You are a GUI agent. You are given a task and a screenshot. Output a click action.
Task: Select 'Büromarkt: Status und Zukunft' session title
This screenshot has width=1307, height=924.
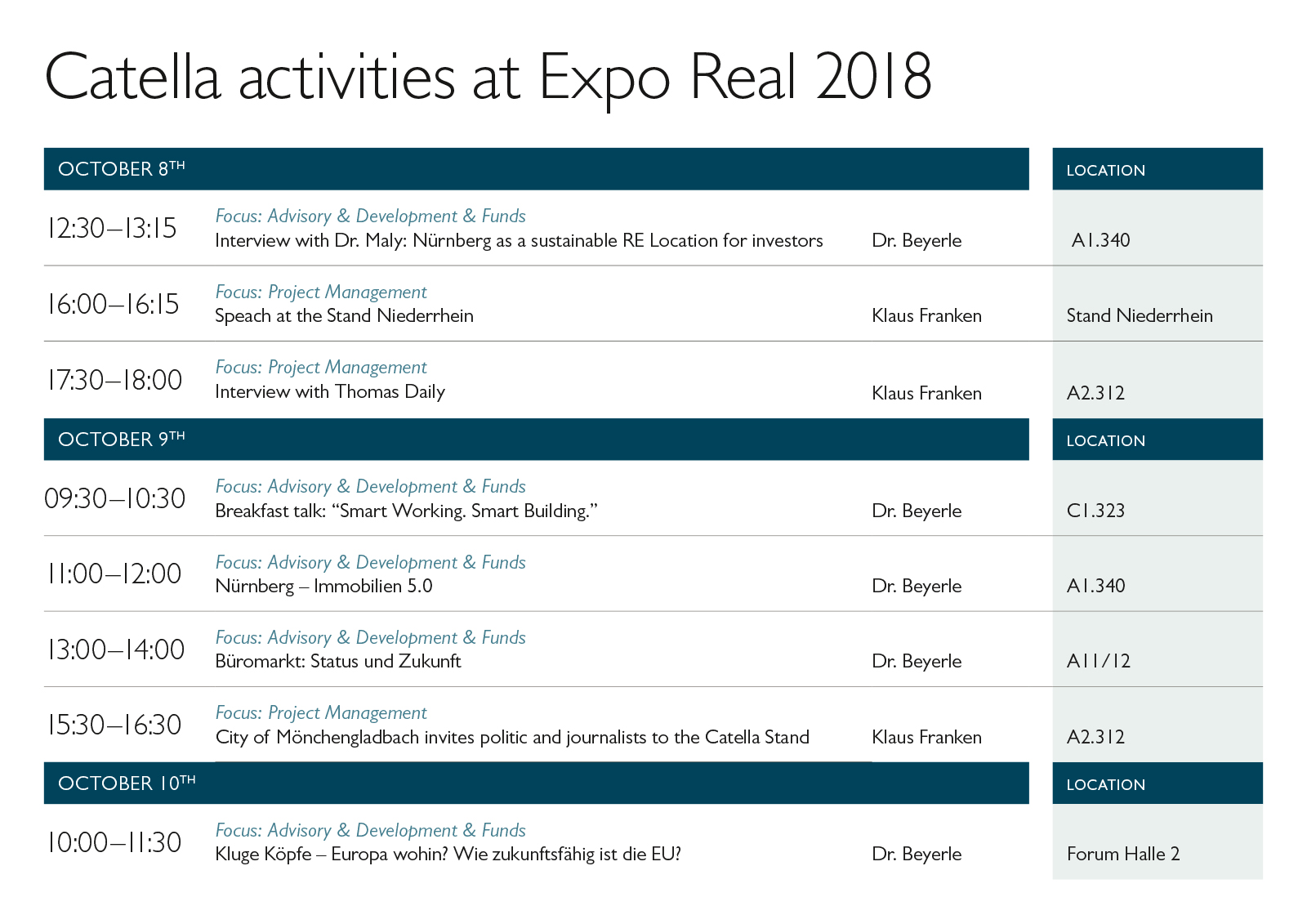[x=338, y=662]
